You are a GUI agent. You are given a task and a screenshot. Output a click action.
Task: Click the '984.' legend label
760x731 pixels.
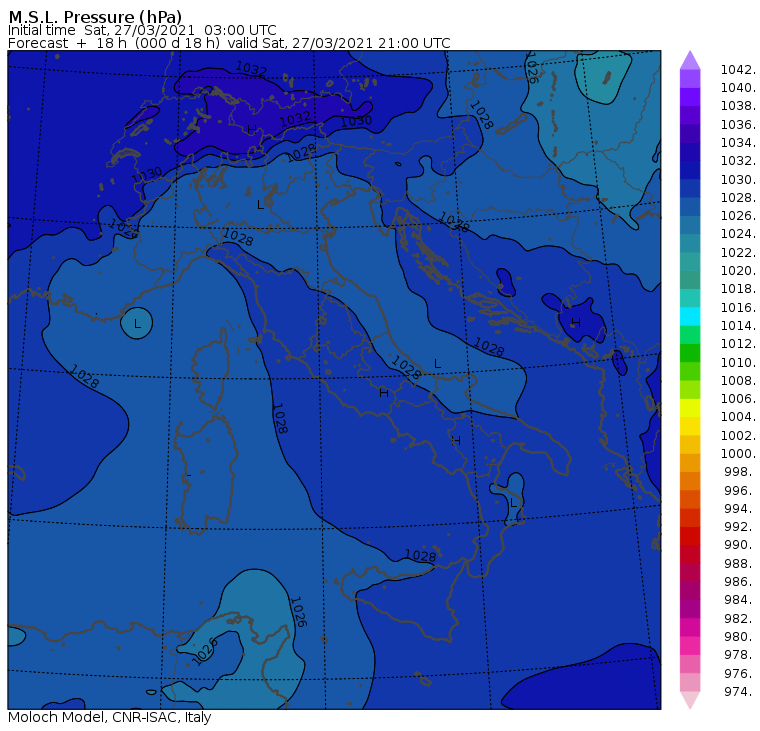click(740, 600)
